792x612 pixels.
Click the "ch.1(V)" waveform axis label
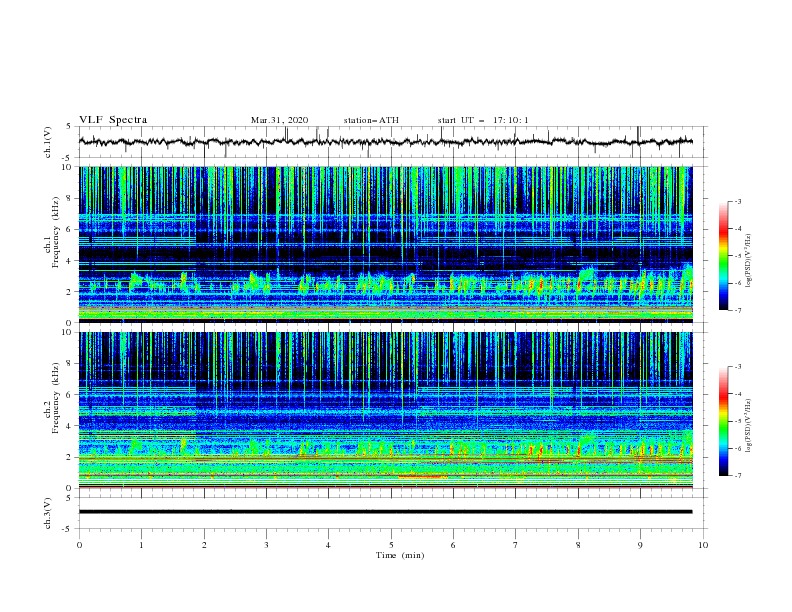[48, 142]
